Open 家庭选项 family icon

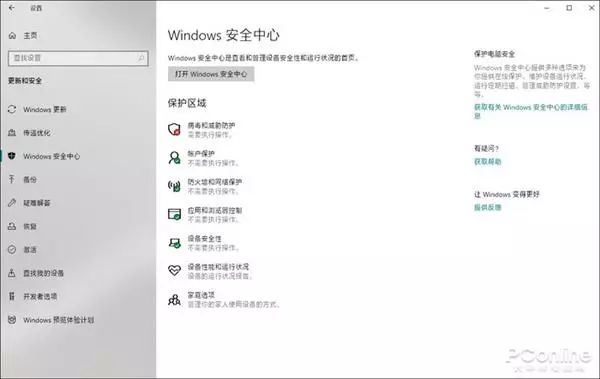[x=174, y=299]
